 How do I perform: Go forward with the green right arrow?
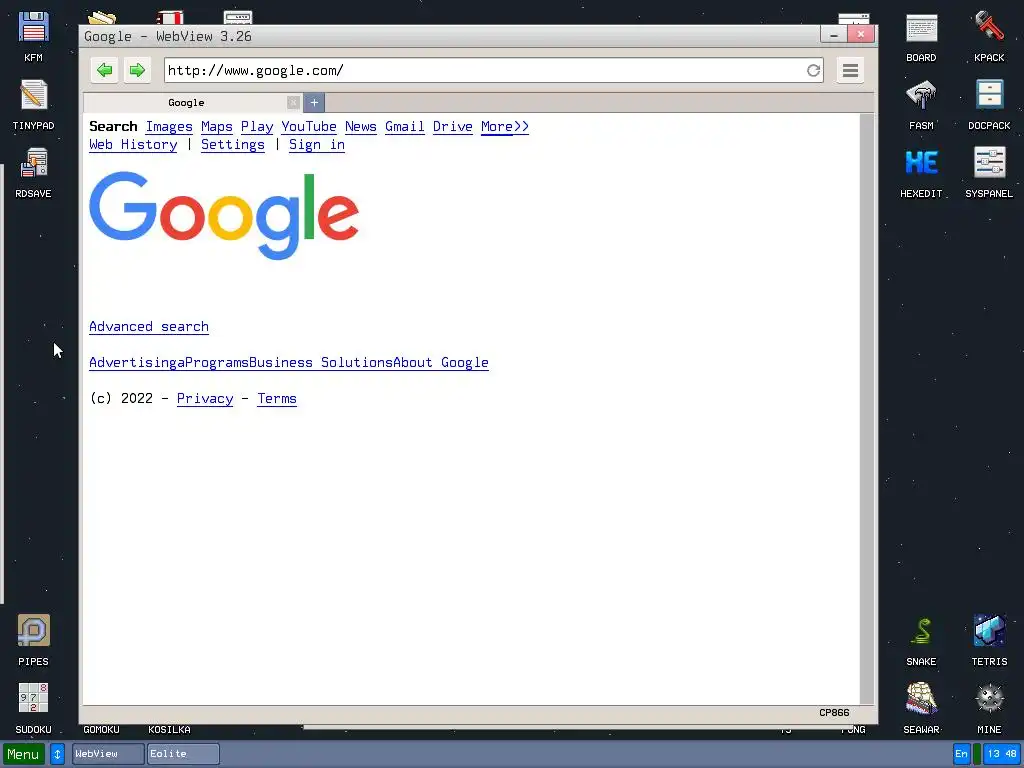point(137,70)
